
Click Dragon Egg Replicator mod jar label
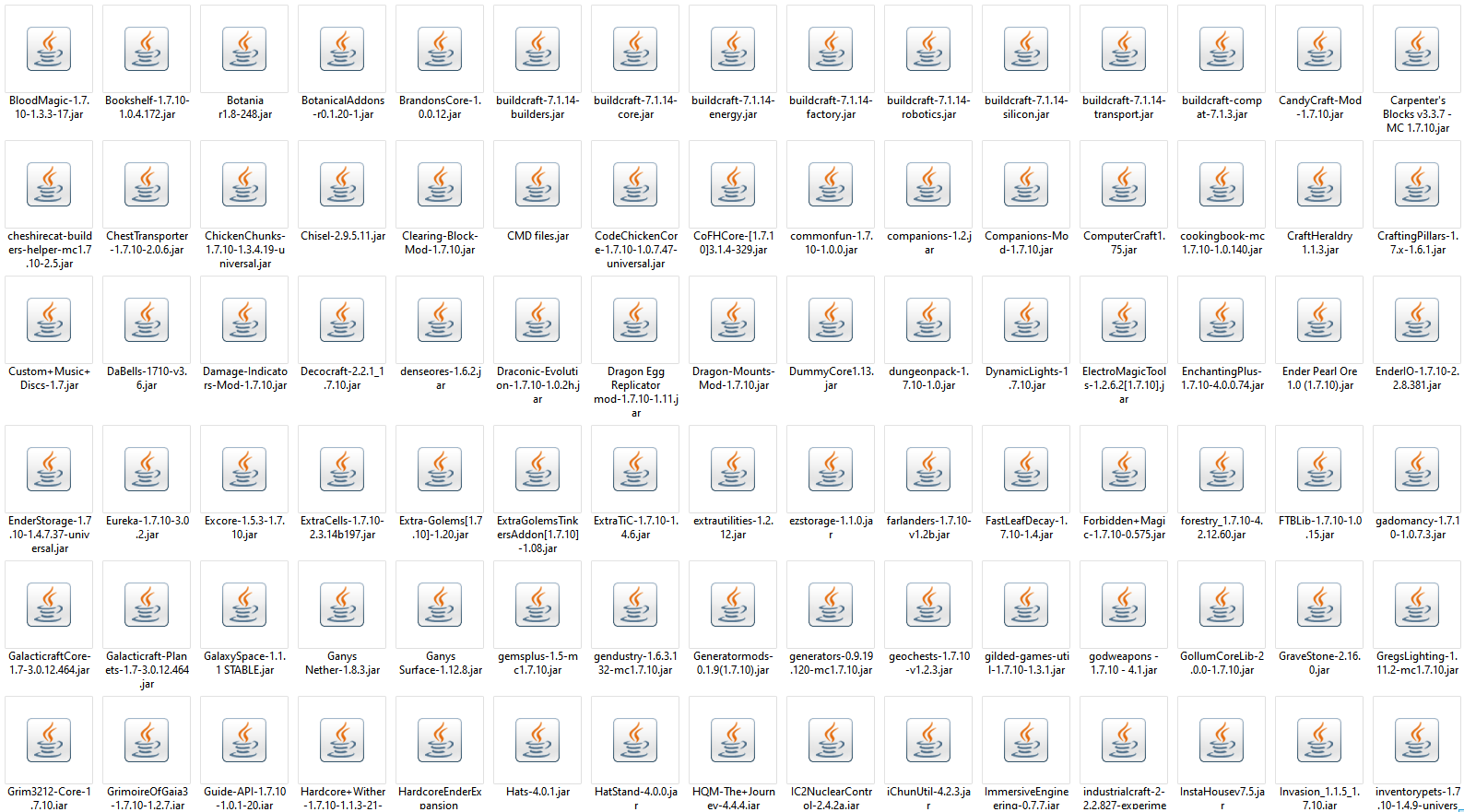[x=635, y=392]
